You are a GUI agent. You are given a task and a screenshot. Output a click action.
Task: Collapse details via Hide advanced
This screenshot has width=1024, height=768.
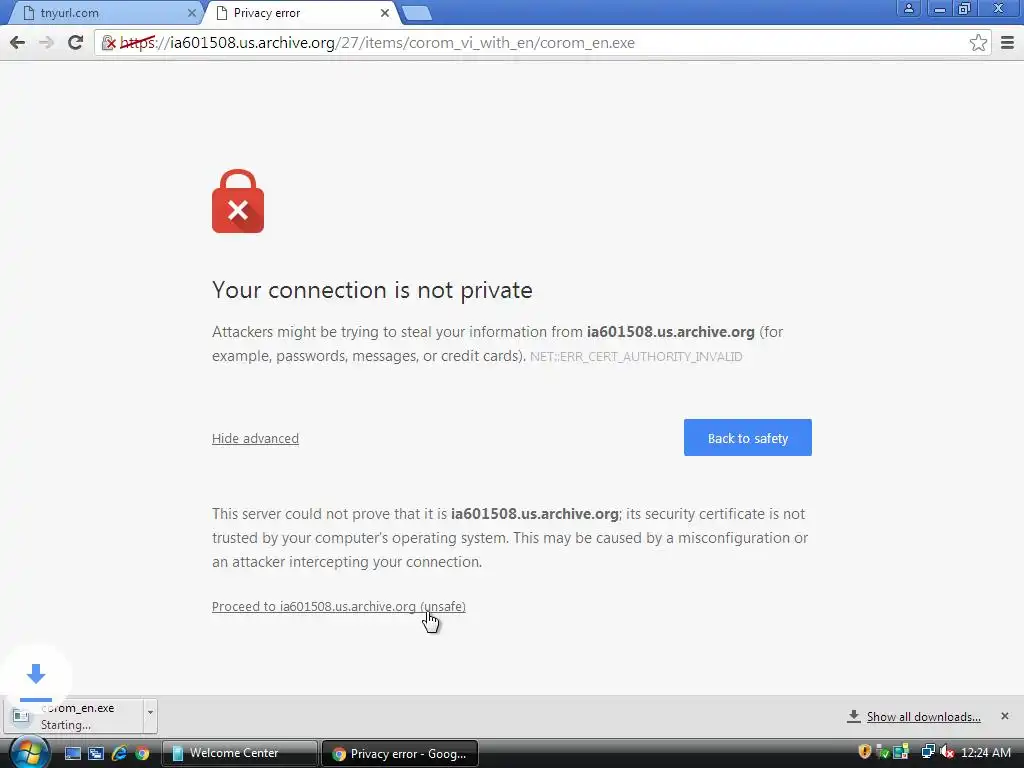coord(255,438)
